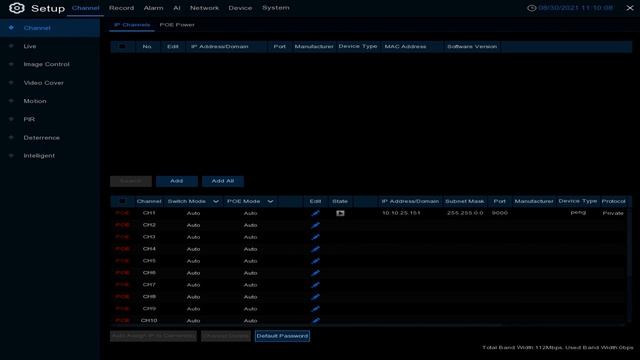The image size is (640, 360).
Task: Edit channel CH4 with the pencil icon
Action: pos(316,249)
